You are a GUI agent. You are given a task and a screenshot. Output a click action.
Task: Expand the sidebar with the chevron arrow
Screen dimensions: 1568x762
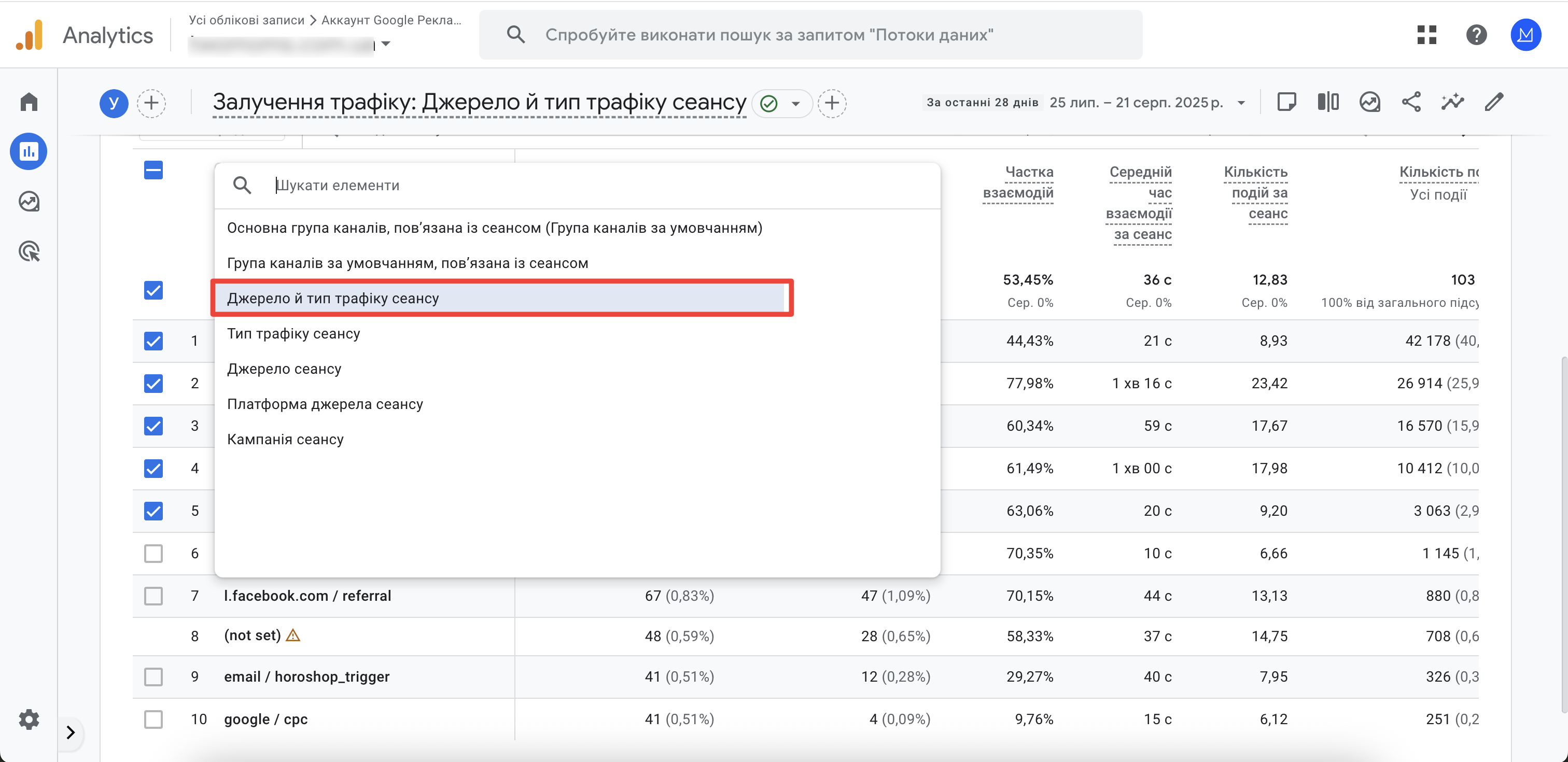pyautogui.click(x=71, y=732)
